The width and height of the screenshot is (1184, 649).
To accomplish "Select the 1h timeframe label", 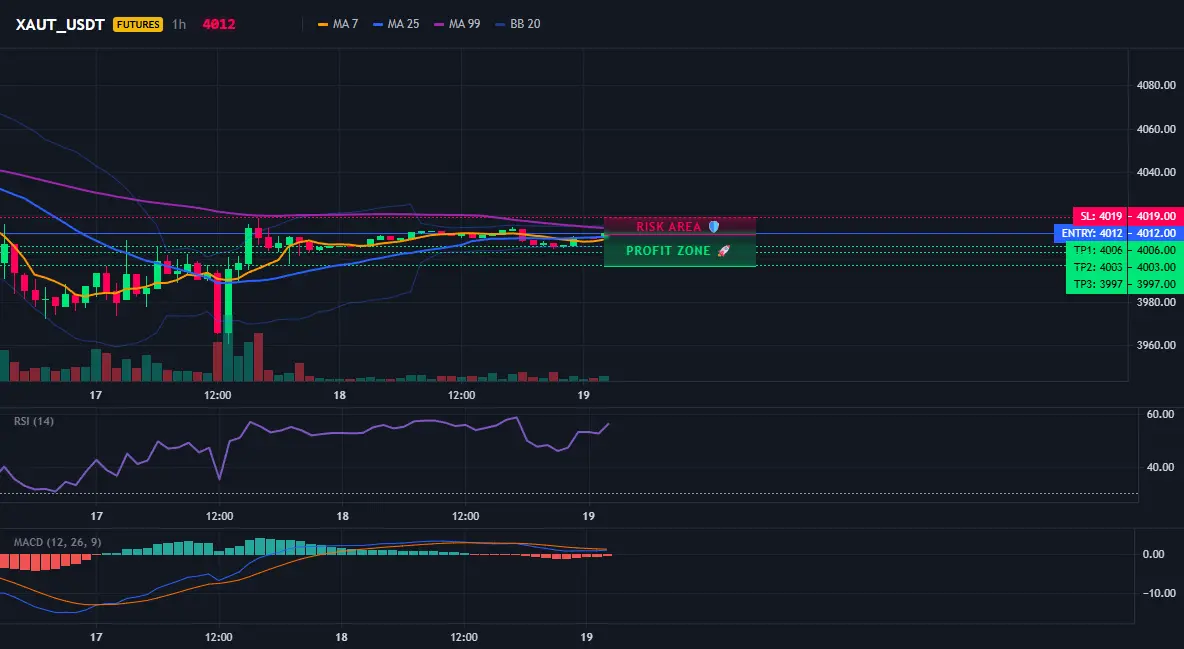I will [179, 24].
